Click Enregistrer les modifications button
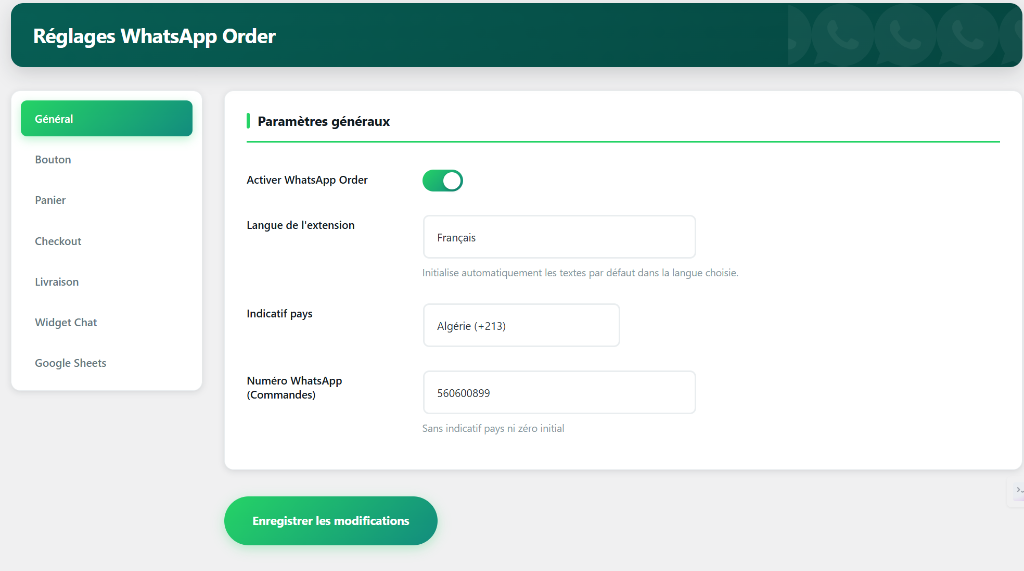Image resolution: width=1024 pixels, height=571 pixels. [x=331, y=521]
